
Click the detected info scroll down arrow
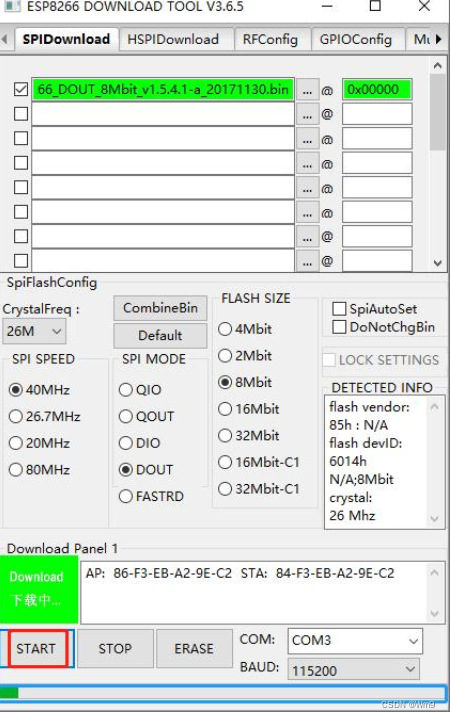[x=434, y=519]
